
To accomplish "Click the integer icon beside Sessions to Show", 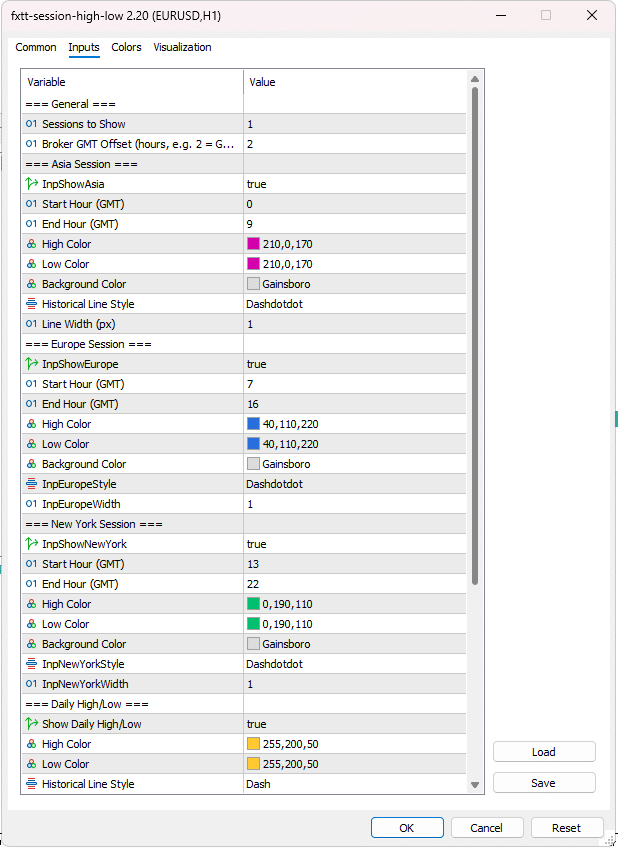I will coord(31,124).
